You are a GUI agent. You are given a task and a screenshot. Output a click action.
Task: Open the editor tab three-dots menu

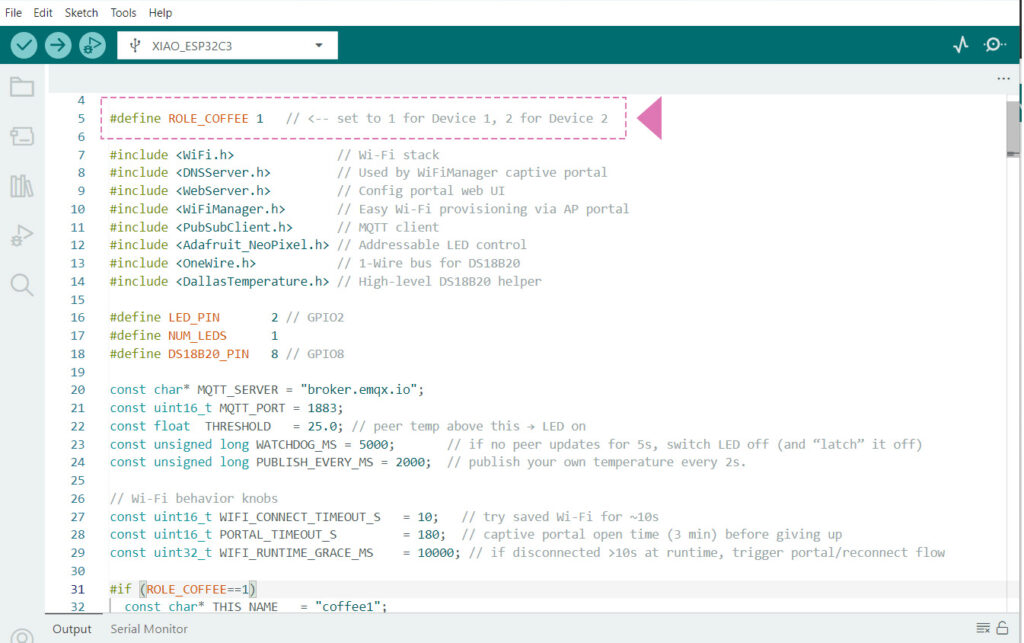pyautogui.click(x=1003, y=78)
